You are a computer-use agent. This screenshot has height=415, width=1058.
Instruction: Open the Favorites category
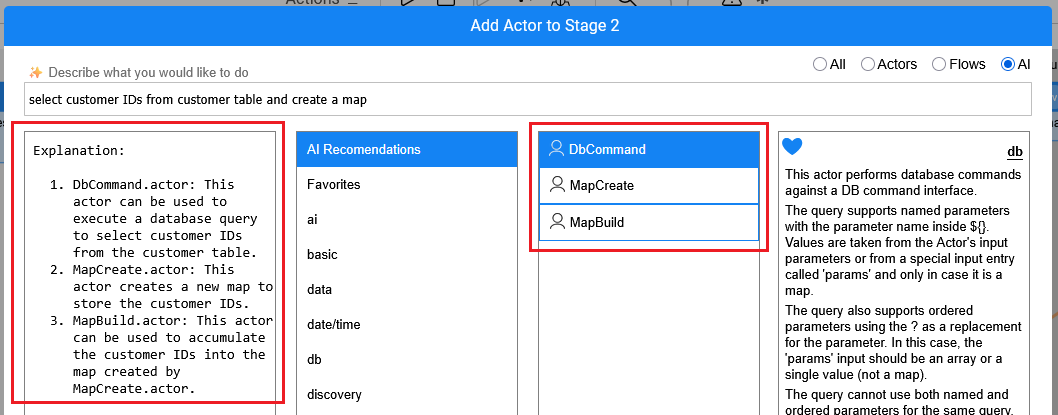click(x=334, y=185)
